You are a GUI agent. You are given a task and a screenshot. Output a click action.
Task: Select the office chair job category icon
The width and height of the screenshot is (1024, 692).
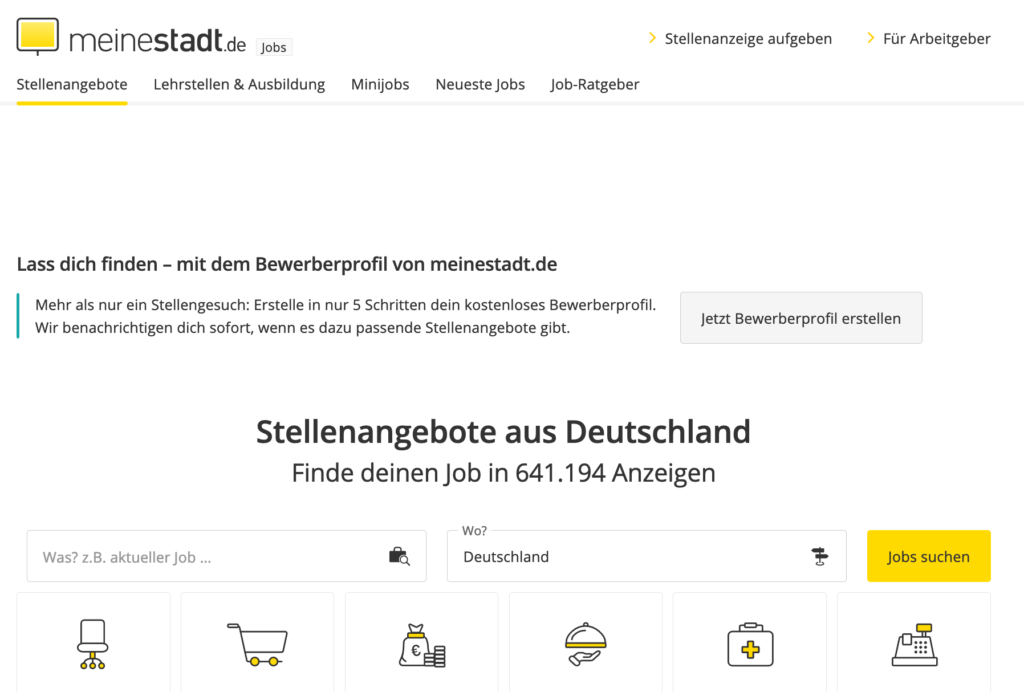93,643
